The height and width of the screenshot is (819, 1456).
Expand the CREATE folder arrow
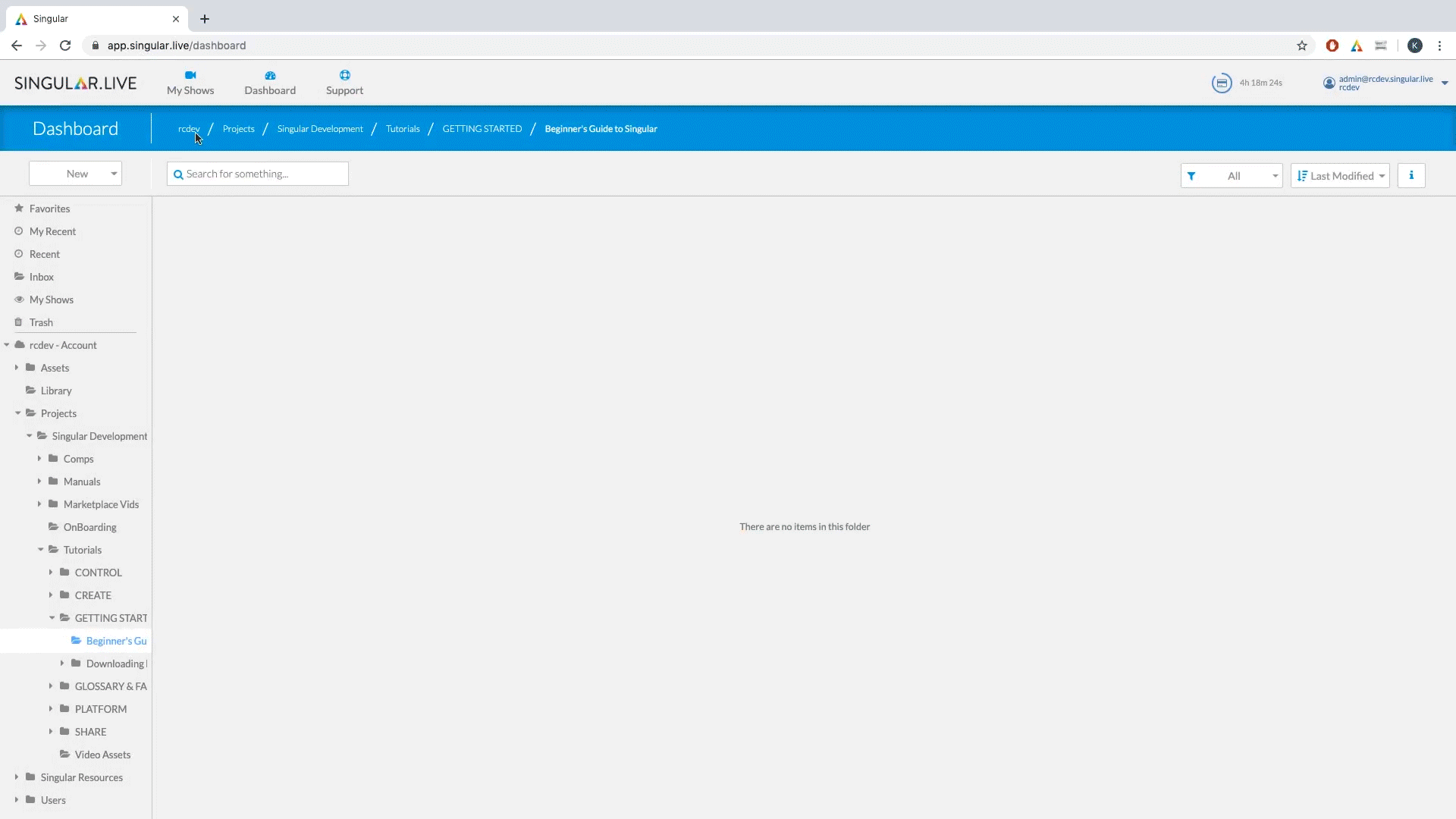click(51, 595)
